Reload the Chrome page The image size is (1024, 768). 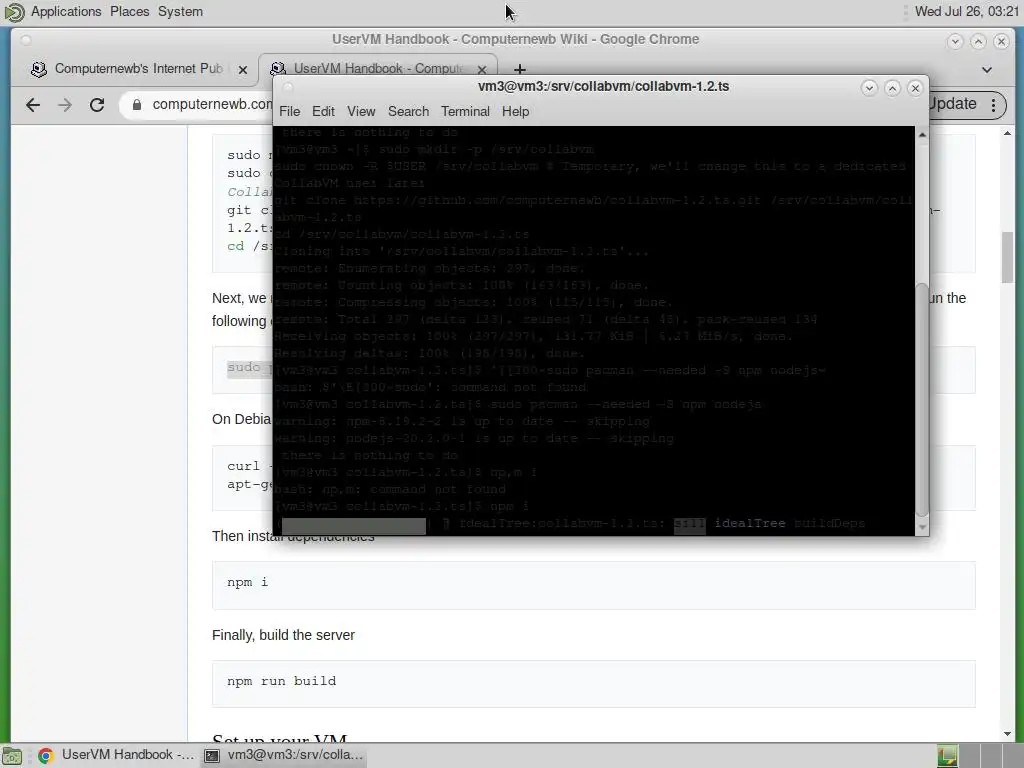97,104
